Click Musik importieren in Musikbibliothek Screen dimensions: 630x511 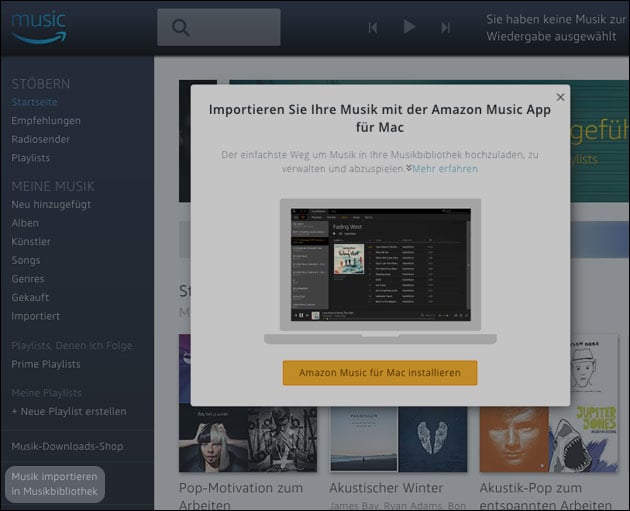55,484
